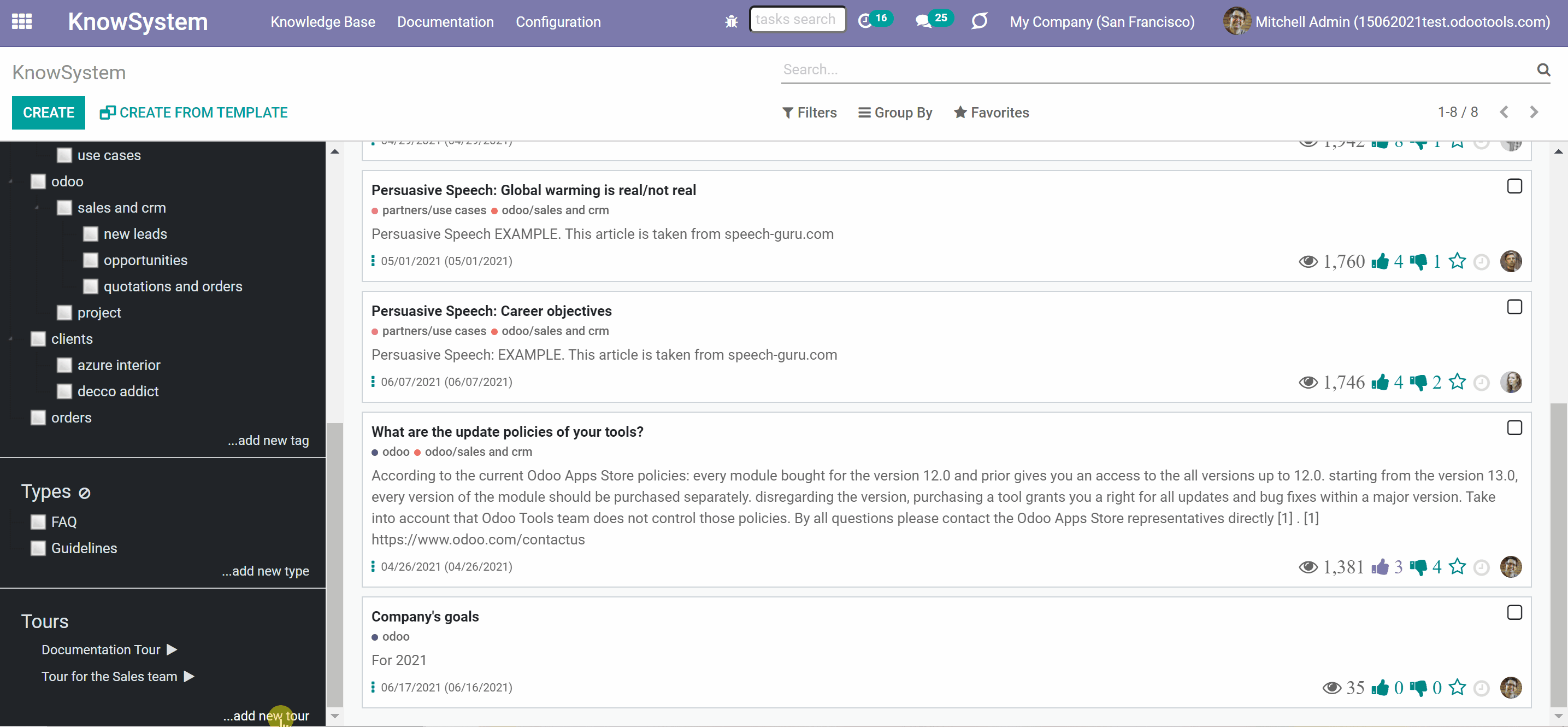Screen dimensions: 1568x727
Task: Click the search magnifier icon
Action: tap(1543, 69)
